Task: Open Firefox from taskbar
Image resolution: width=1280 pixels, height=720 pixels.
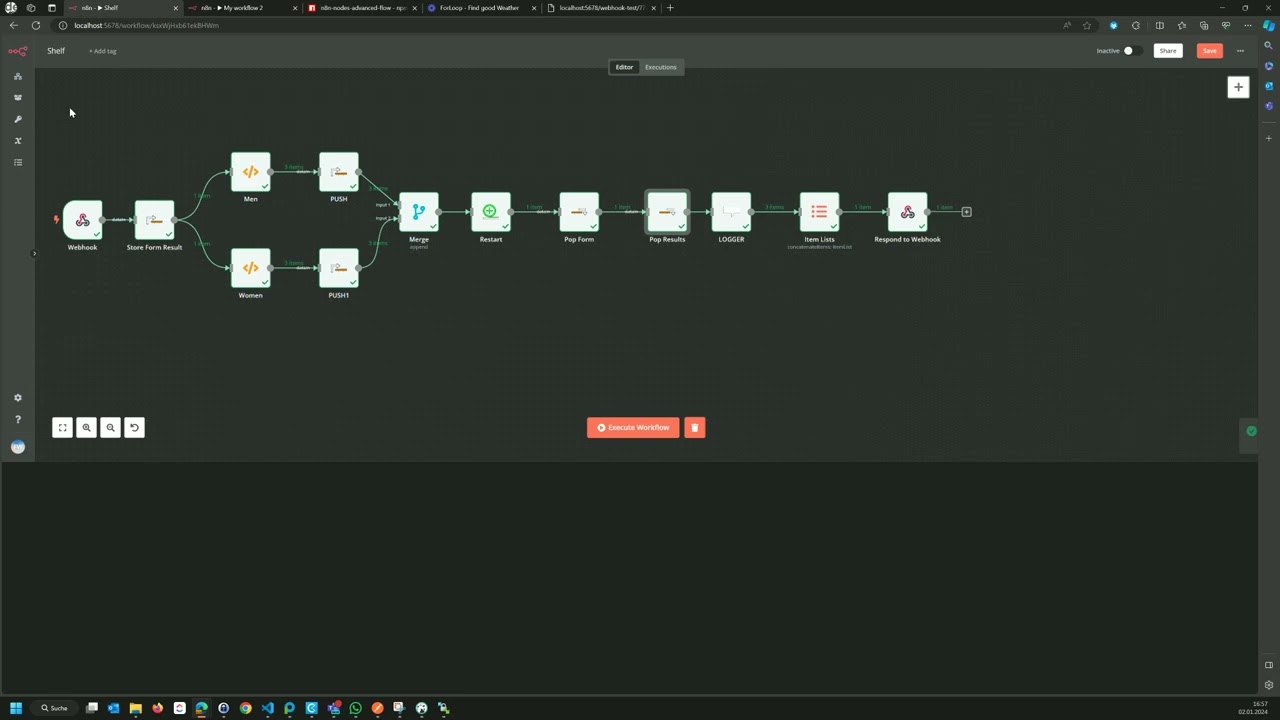Action: (157, 708)
